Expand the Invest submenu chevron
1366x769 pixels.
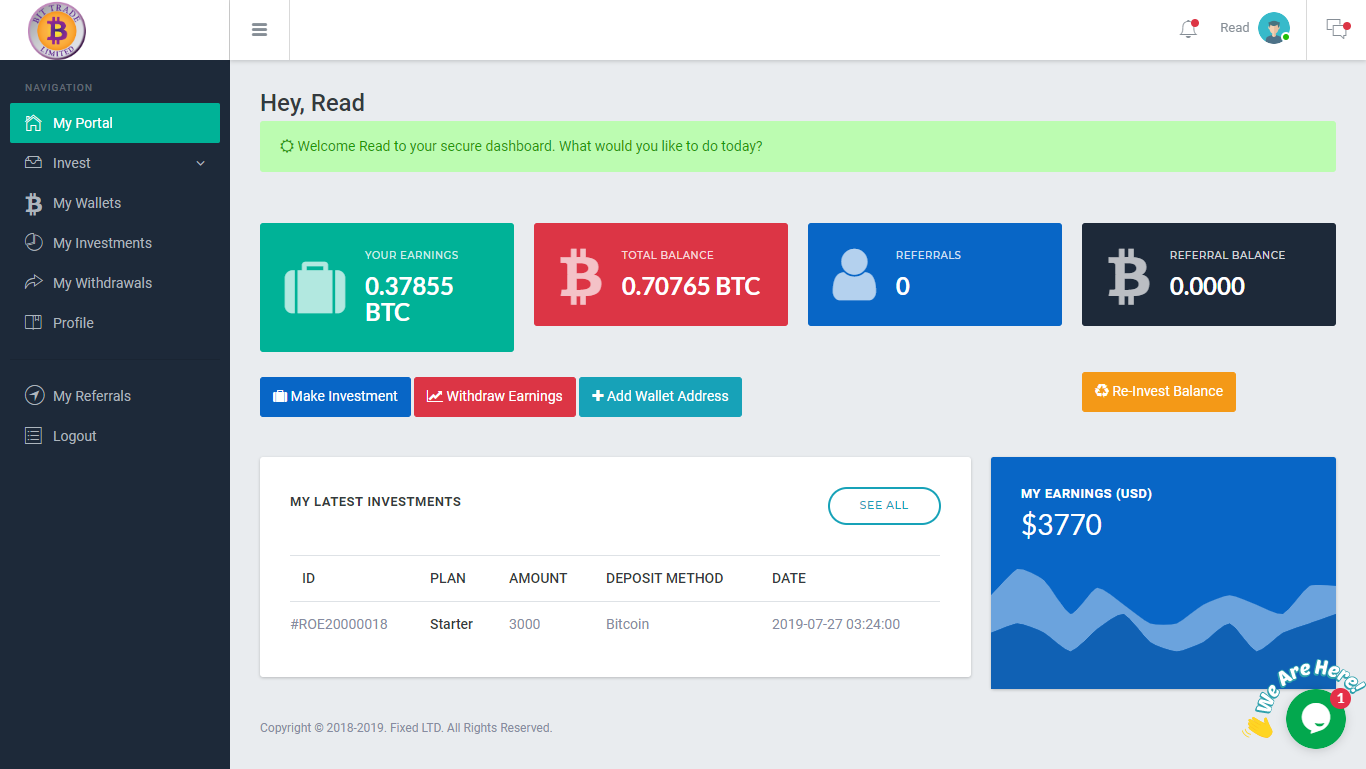(x=200, y=163)
